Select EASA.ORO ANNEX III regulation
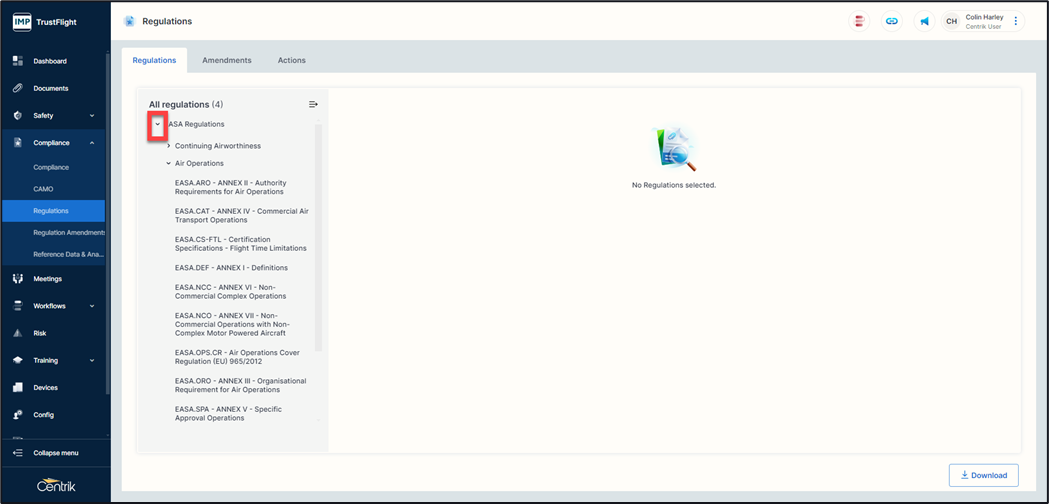Screen dimensions: 1049x504 tap(240, 385)
